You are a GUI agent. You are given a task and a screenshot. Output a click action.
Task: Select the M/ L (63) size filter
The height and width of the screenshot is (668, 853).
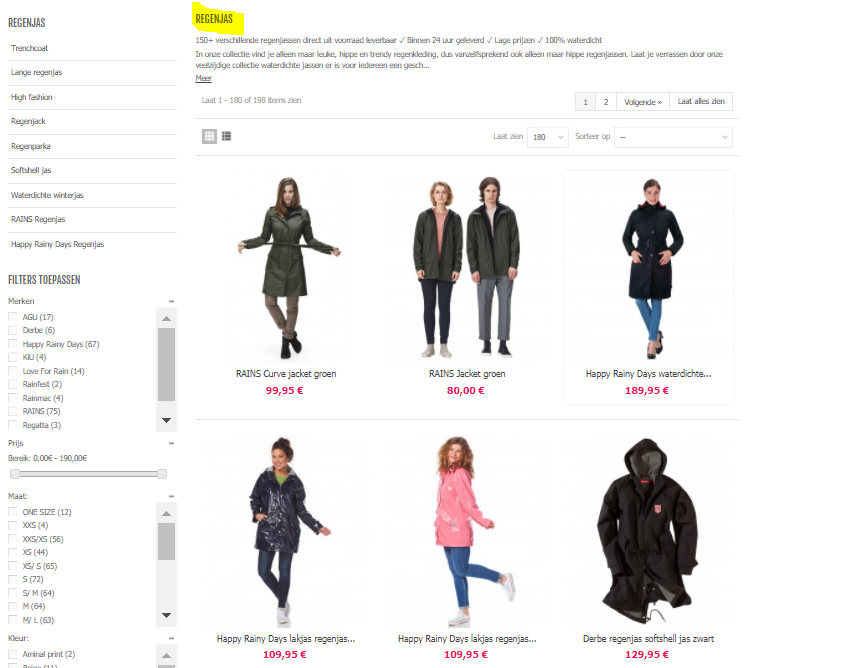coord(13,620)
